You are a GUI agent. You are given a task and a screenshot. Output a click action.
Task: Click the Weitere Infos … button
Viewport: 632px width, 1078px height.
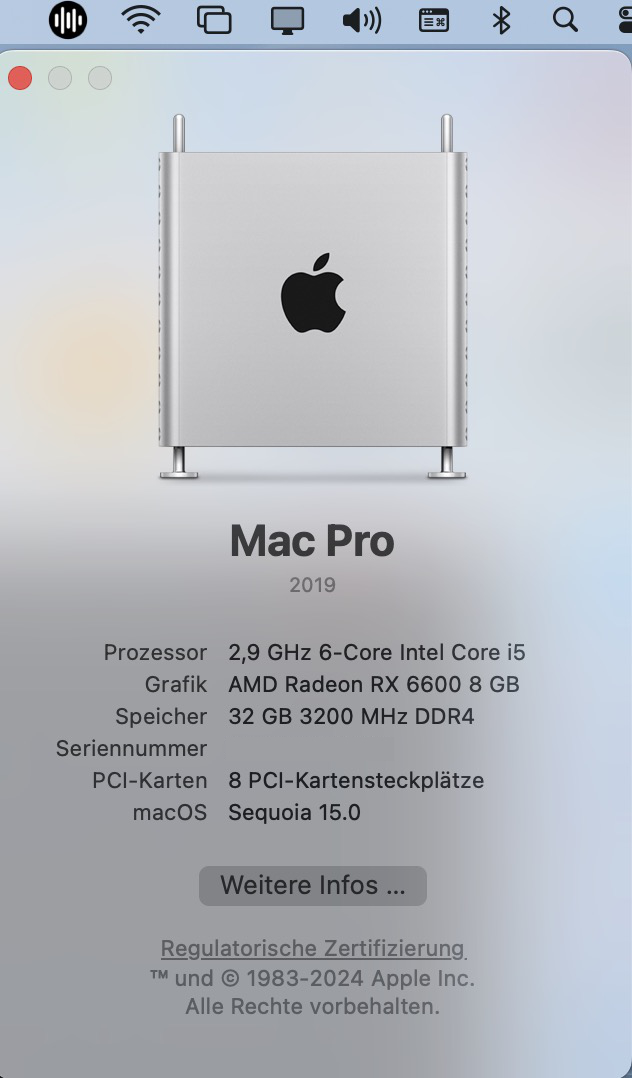(x=313, y=886)
